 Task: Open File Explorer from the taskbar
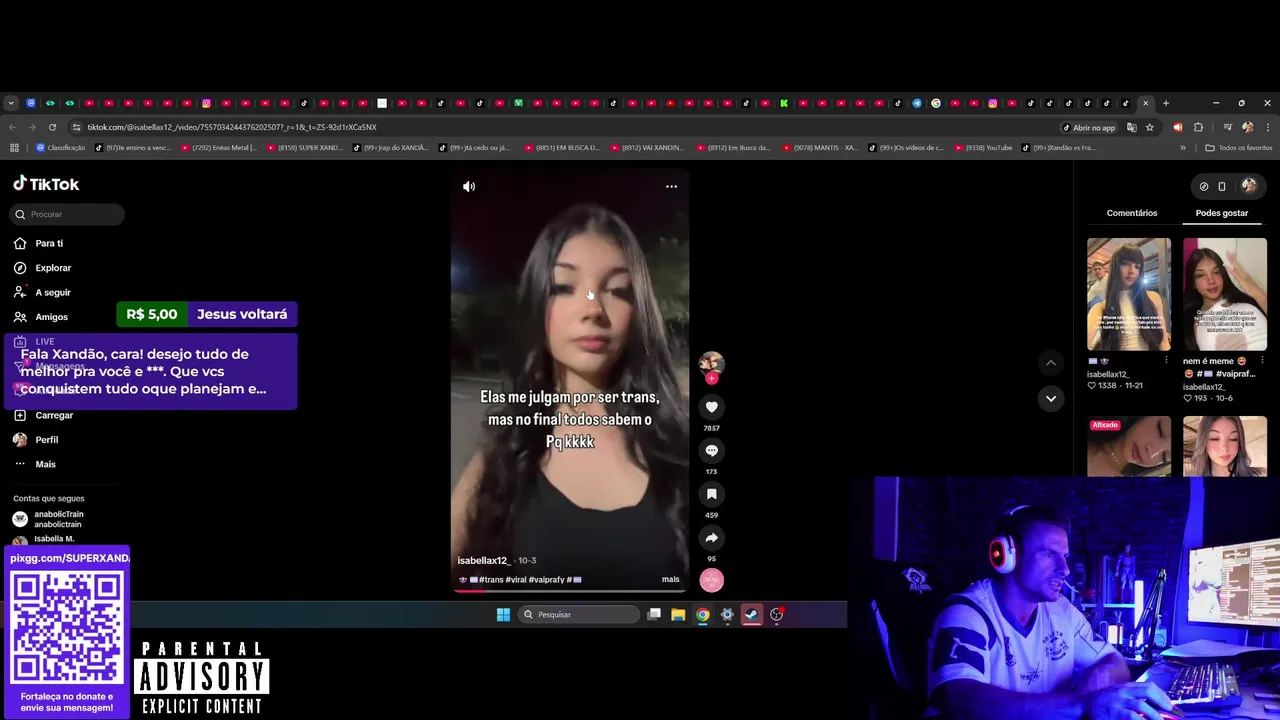click(678, 615)
